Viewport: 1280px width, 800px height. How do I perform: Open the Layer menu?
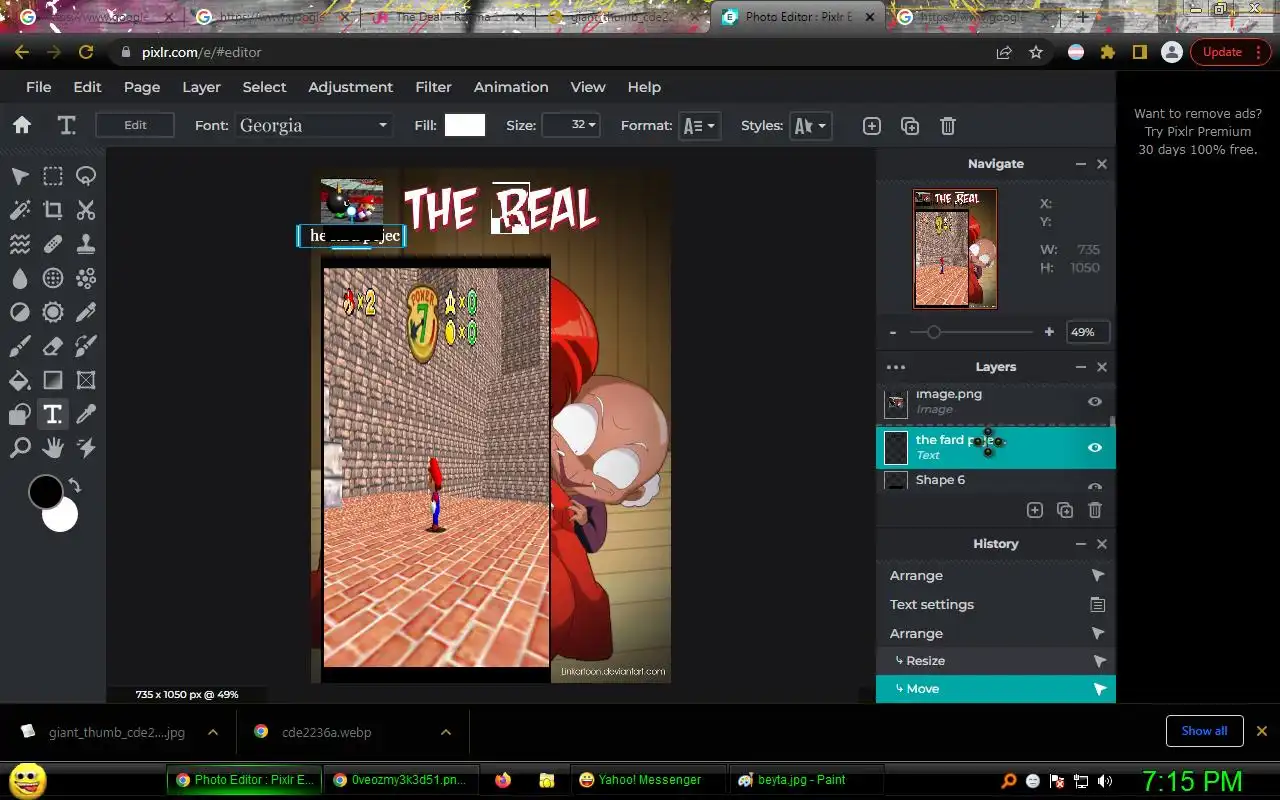point(201,87)
